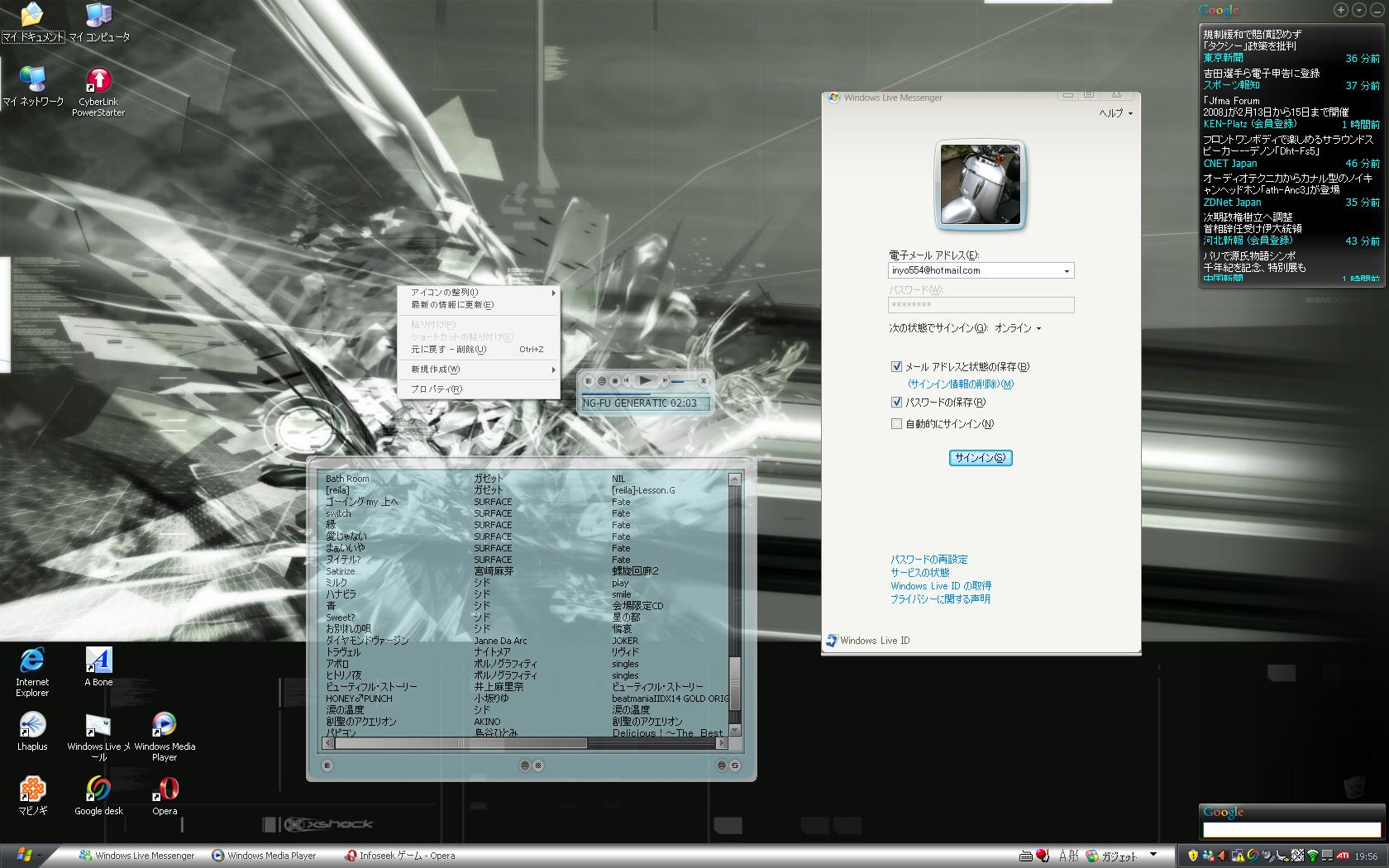
Task: Open the Windows Live ID の取得 link
Action: tap(940, 585)
